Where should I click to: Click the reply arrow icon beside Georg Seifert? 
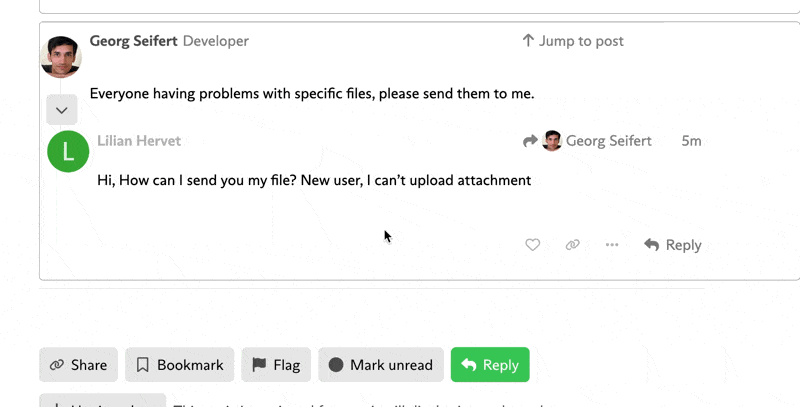point(530,141)
